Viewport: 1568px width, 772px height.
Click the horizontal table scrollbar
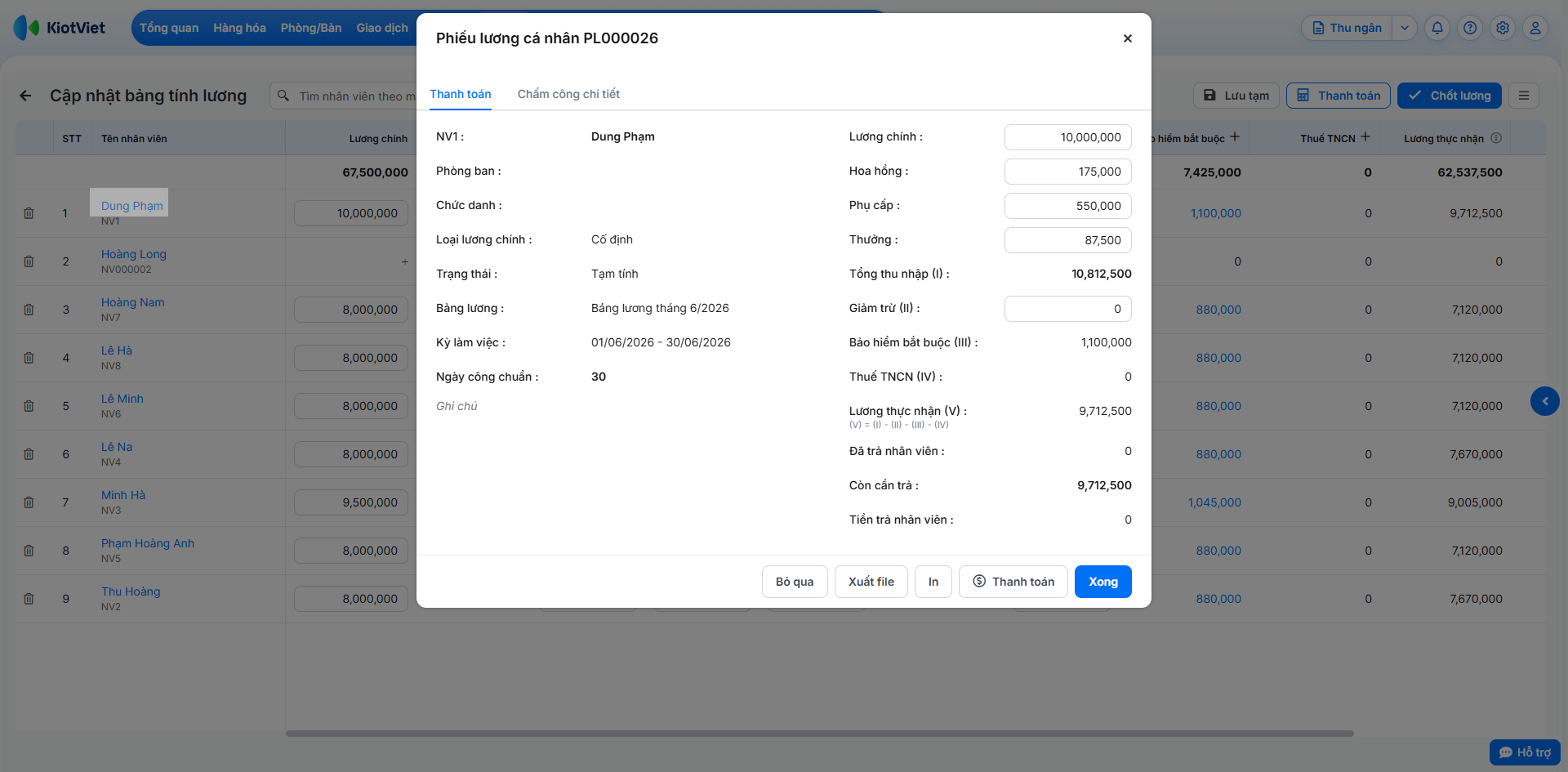pyautogui.click(x=820, y=734)
